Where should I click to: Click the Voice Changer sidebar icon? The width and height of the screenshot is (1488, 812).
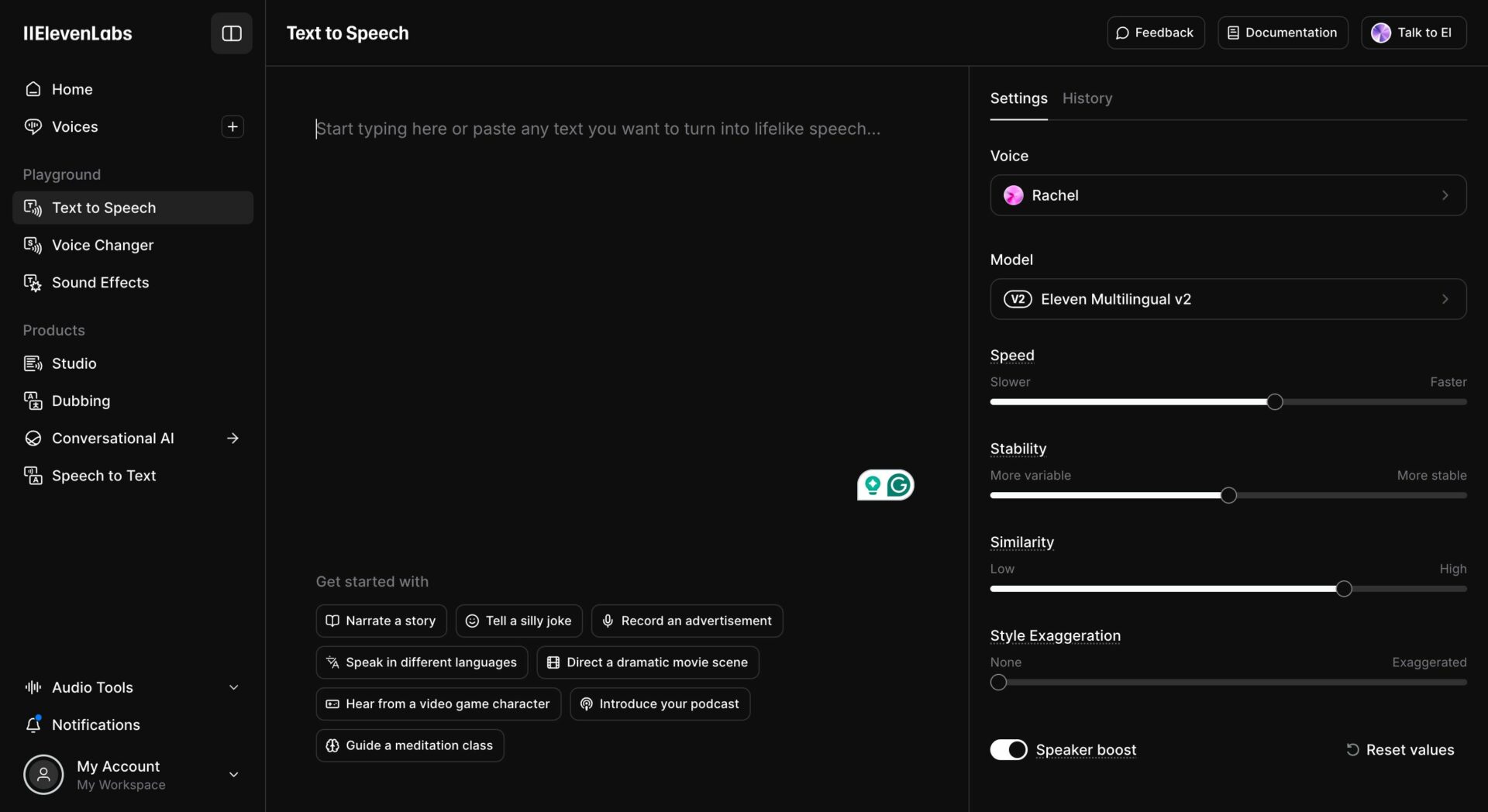(33, 245)
